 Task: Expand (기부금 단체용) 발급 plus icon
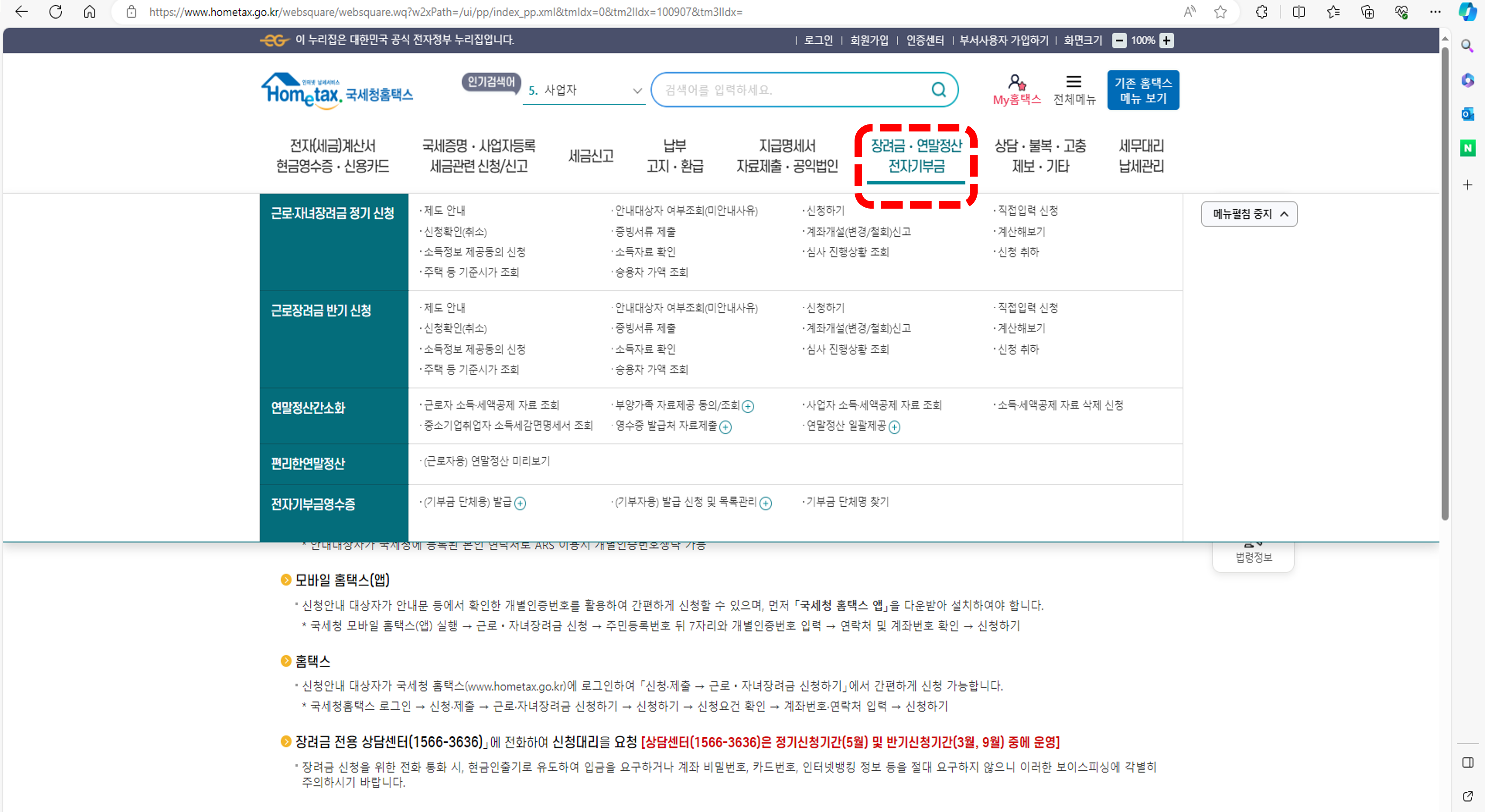(520, 504)
